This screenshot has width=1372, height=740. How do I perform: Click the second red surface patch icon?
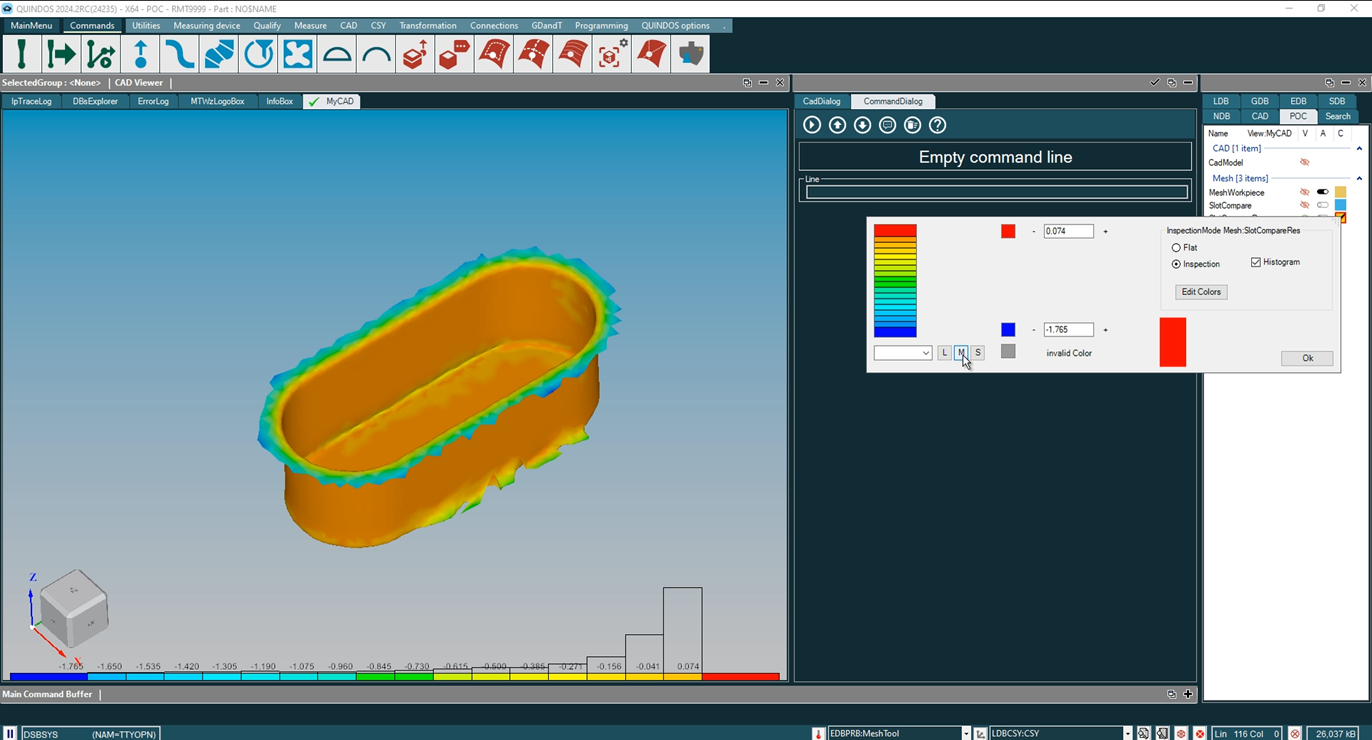coord(534,54)
